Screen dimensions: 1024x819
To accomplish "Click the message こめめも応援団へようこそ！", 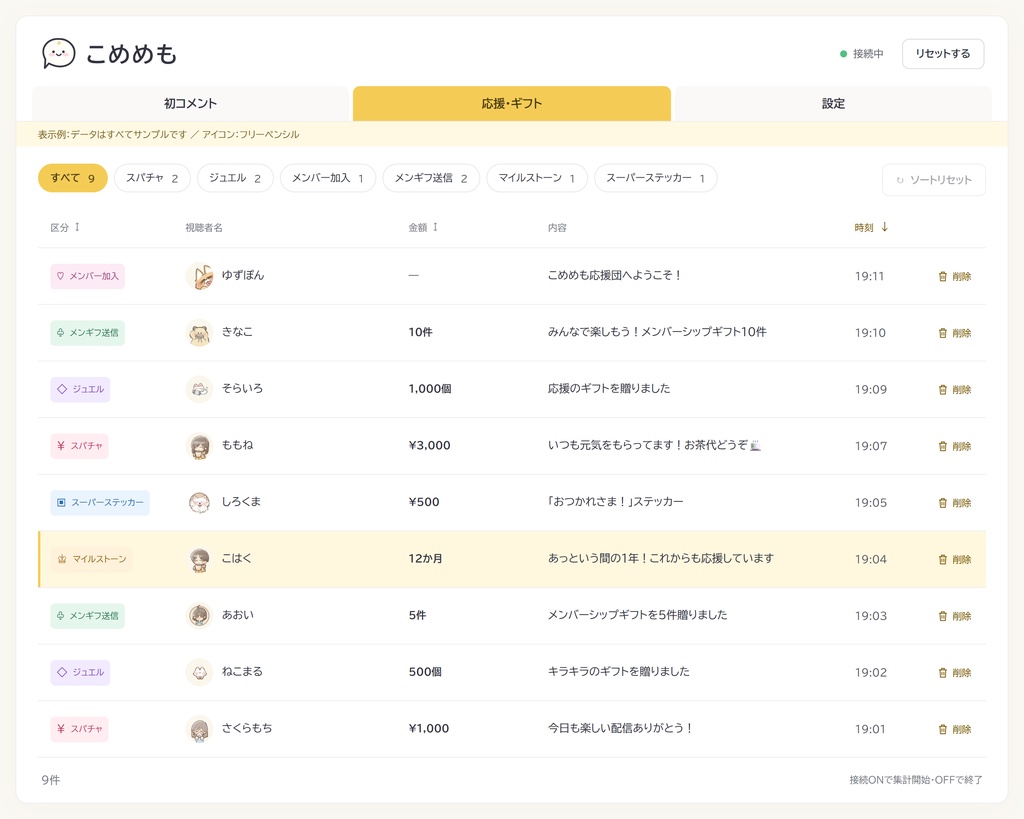I will point(614,276).
